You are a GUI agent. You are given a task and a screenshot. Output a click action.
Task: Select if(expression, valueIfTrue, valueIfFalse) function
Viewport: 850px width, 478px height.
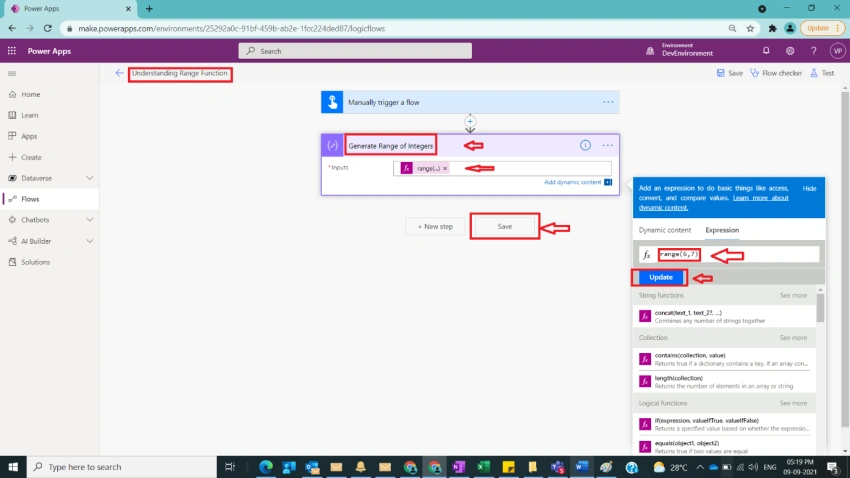tap(724, 424)
